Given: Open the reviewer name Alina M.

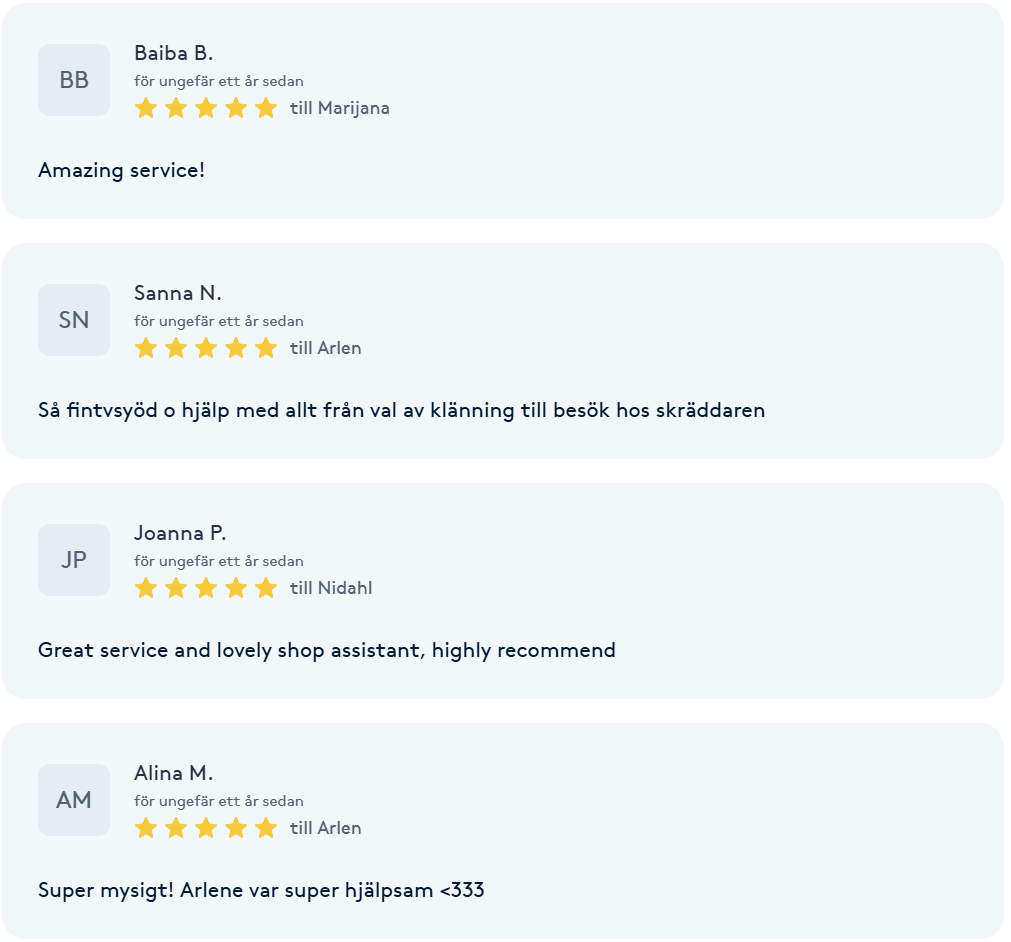Looking at the screenshot, I should coord(173,772).
